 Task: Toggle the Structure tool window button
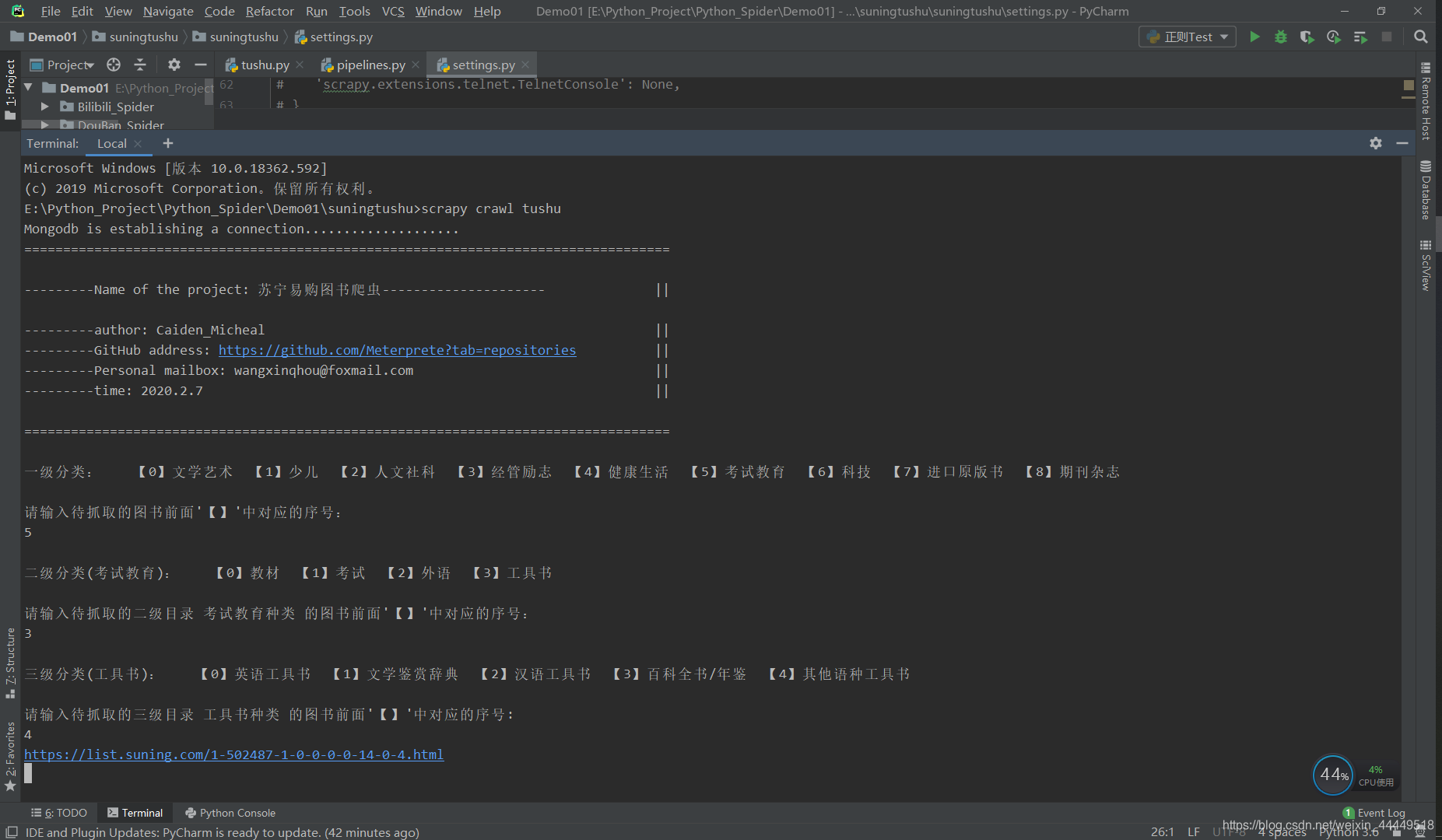[x=10, y=663]
